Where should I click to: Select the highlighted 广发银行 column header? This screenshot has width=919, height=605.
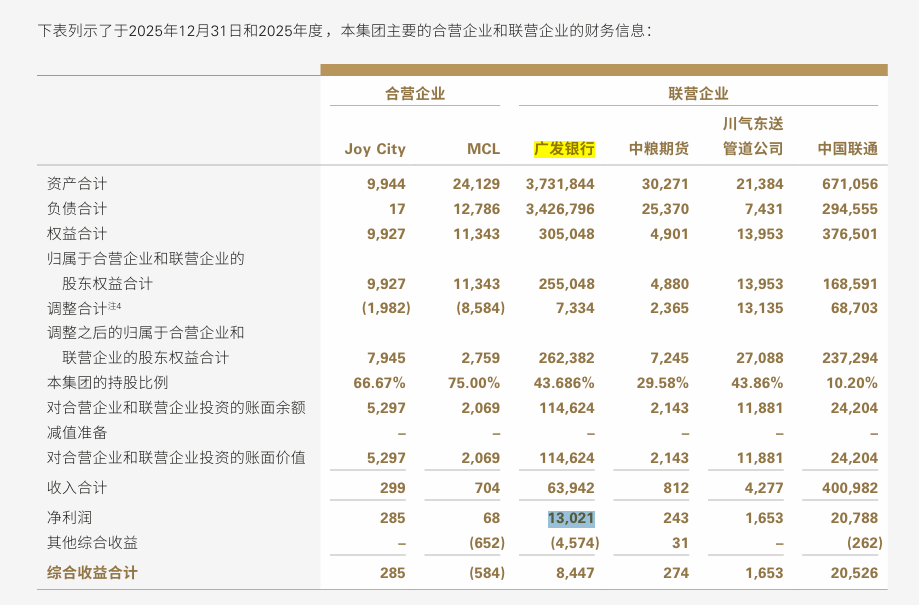click(565, 148)
